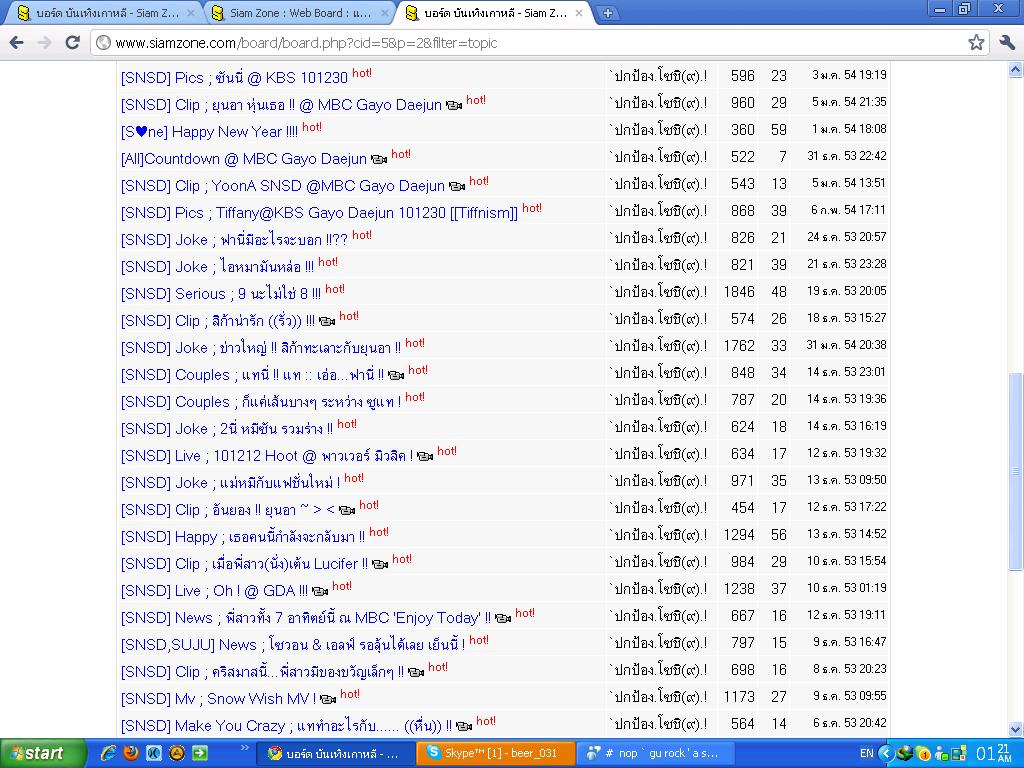Viewport: 1024px width, 768px height.
Task: Click the EN language indicator
Action: click(866, 754)
